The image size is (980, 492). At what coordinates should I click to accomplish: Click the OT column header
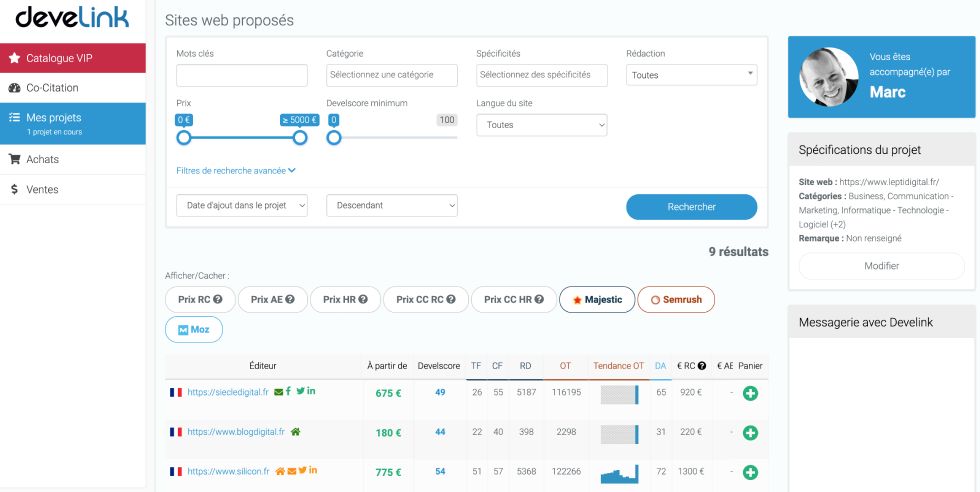point(565,366)
